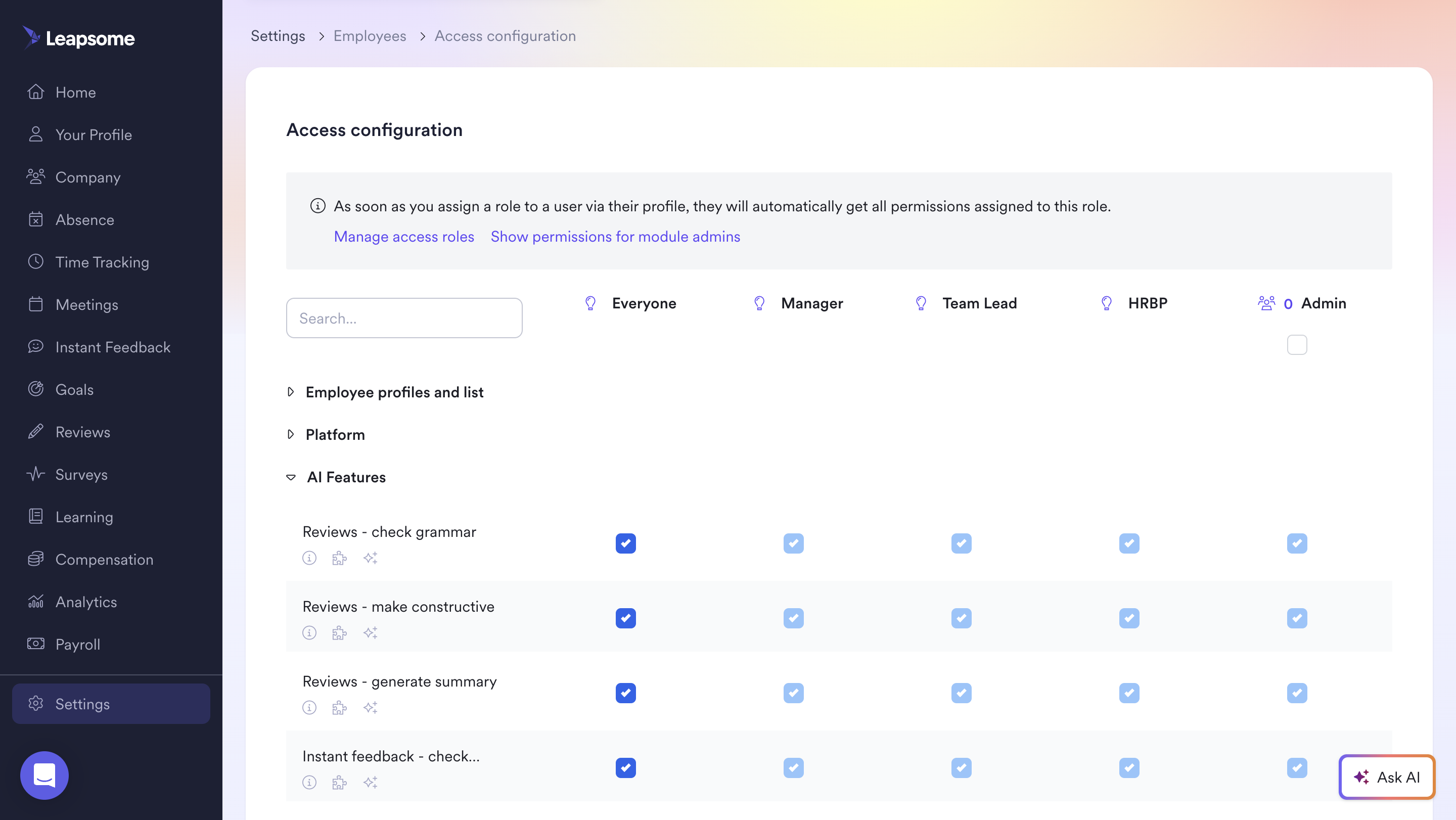Toggle Manager checkbox for Reviews - check grammar
1456x820 pixels.
794,543
